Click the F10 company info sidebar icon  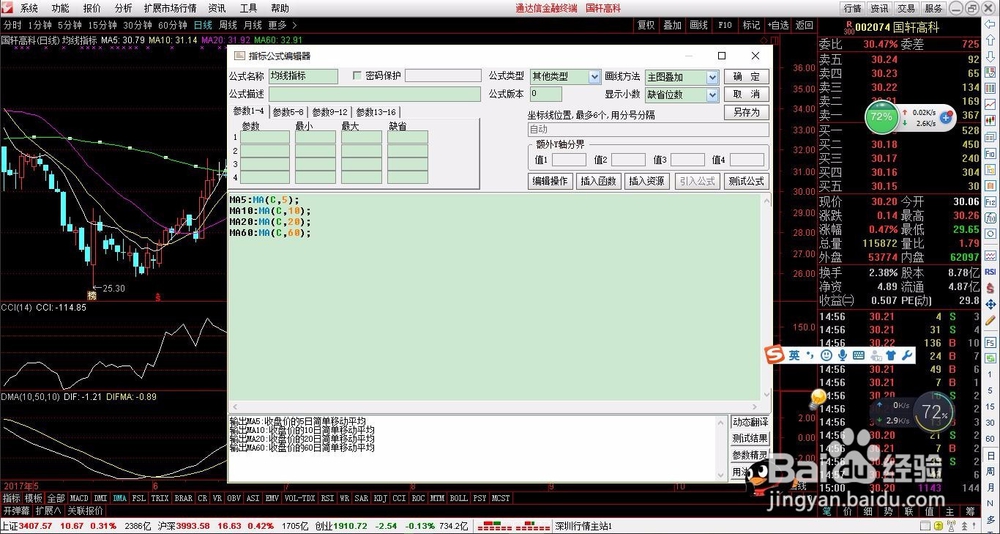[990, 154]
